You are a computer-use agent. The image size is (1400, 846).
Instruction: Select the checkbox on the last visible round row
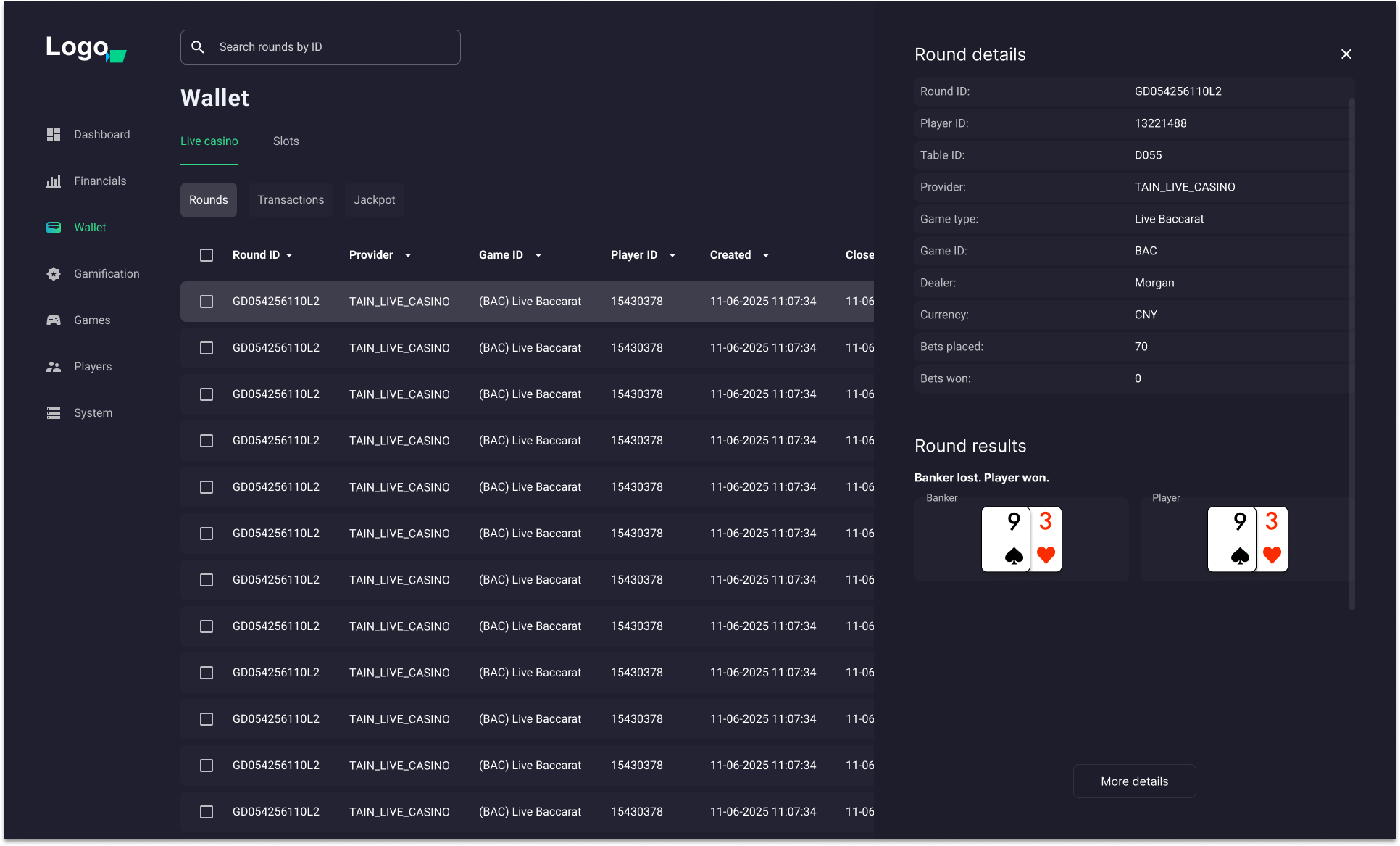(206, 812)
